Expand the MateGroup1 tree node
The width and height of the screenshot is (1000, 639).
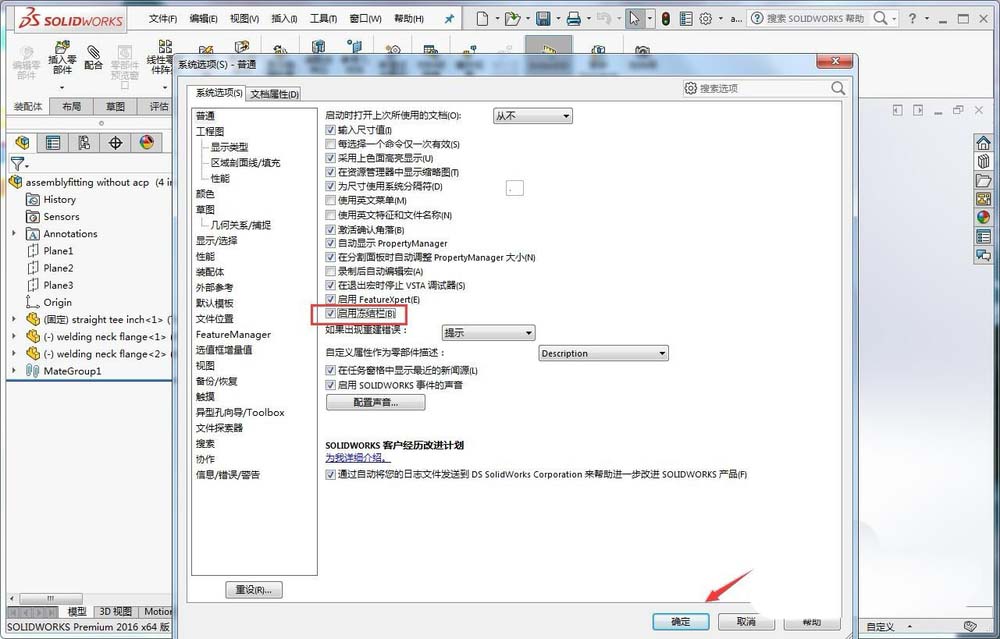[14, 370]
